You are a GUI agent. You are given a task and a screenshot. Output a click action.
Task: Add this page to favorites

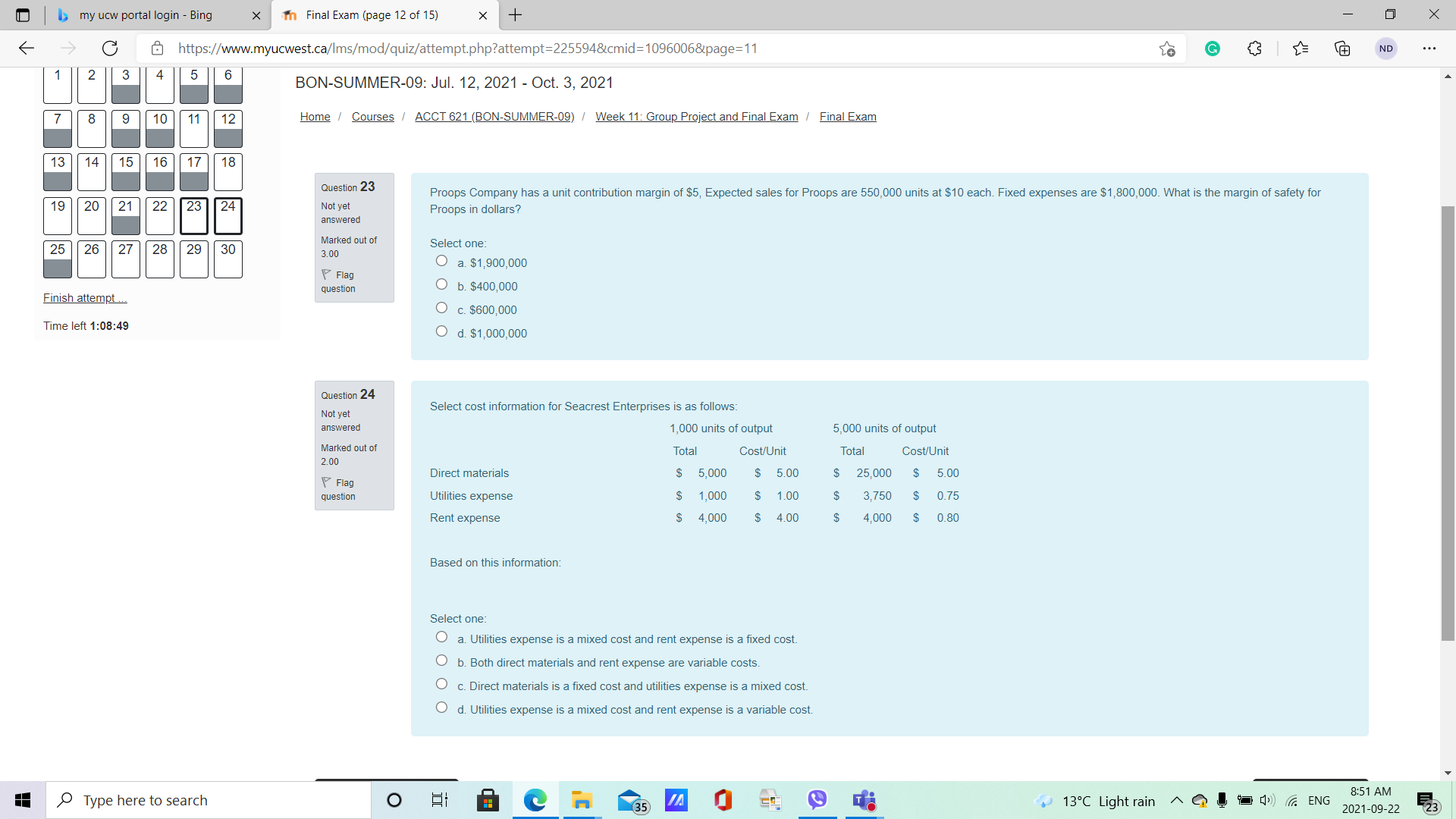pos(1167,49)
